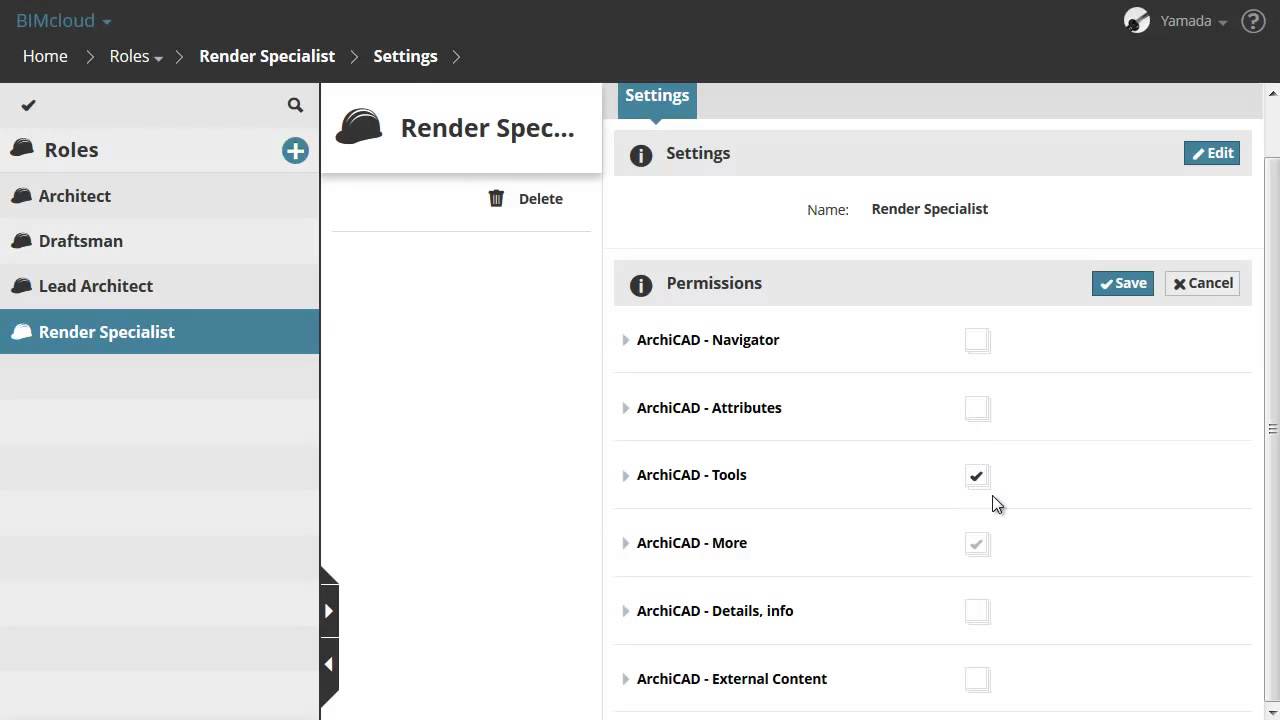Expand the ArchiCAD - Tools section
This screenshot has width=1280, height=720.
(626, 475)
